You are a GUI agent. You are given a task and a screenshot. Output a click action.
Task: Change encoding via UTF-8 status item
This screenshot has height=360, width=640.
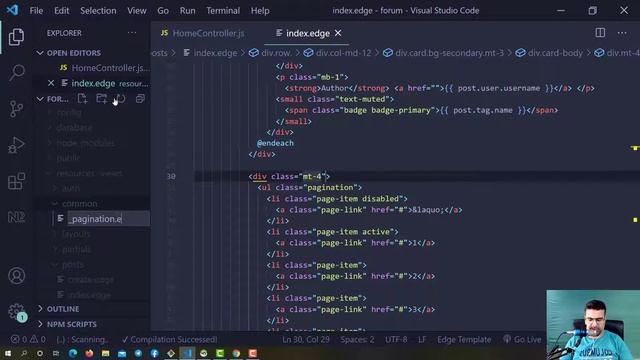396,339
